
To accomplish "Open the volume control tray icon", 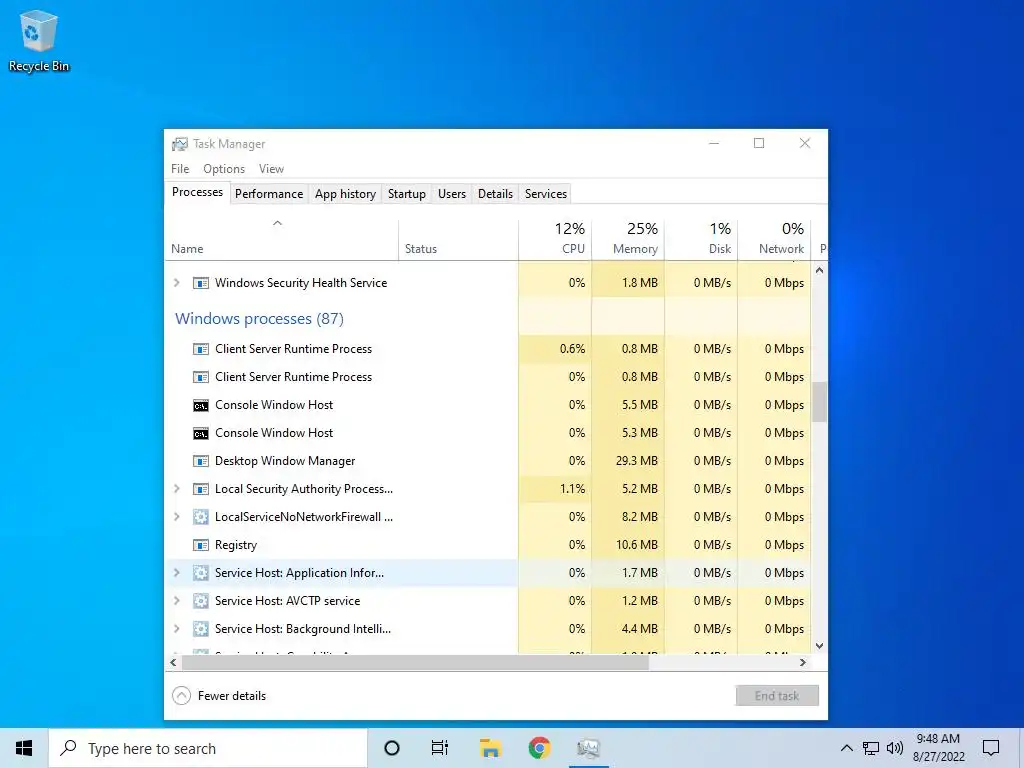I will pyautogui.click(x=895, y=748).
